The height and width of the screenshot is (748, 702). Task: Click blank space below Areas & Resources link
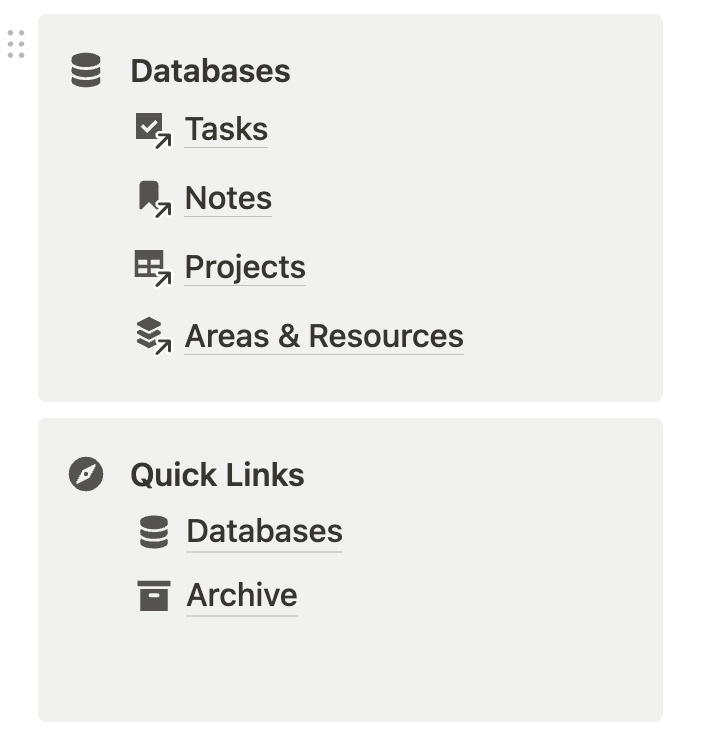[x=350, y=380]
